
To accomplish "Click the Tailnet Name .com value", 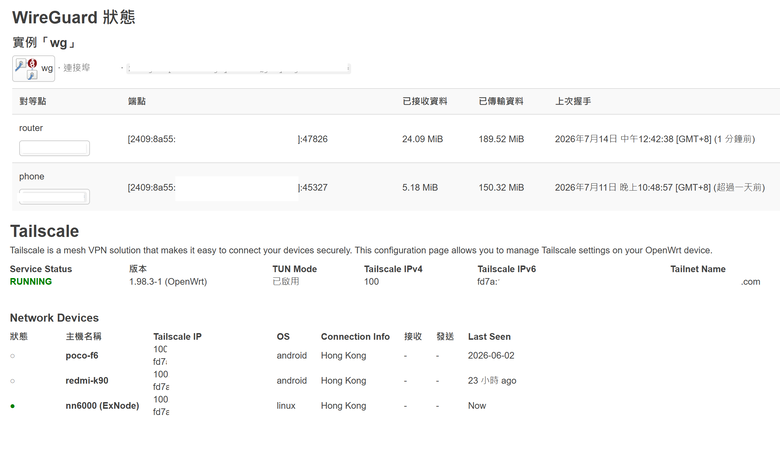I will pos(751,281).
